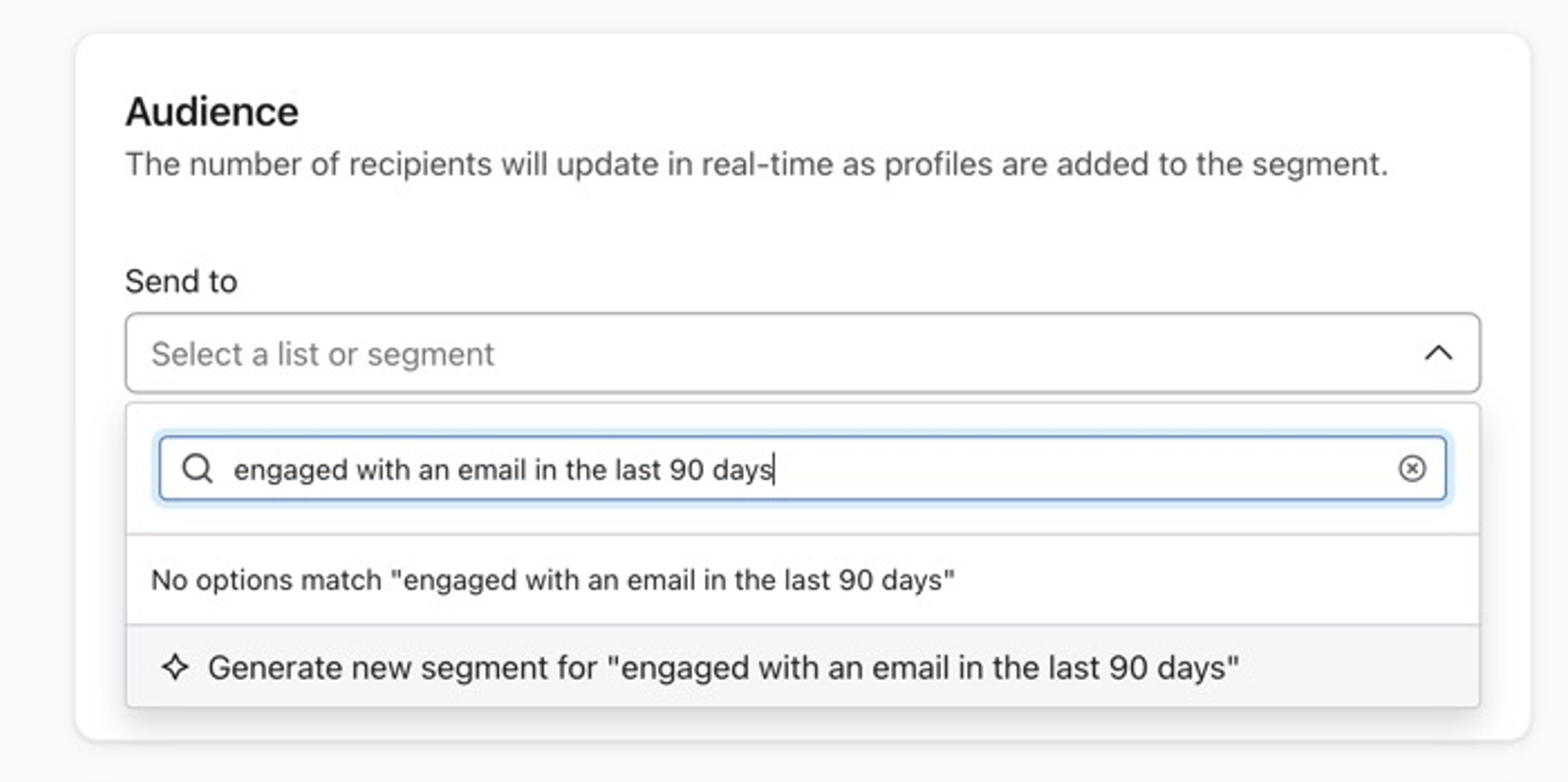
Task: Click the "No options match" message row
Action: 803,580
